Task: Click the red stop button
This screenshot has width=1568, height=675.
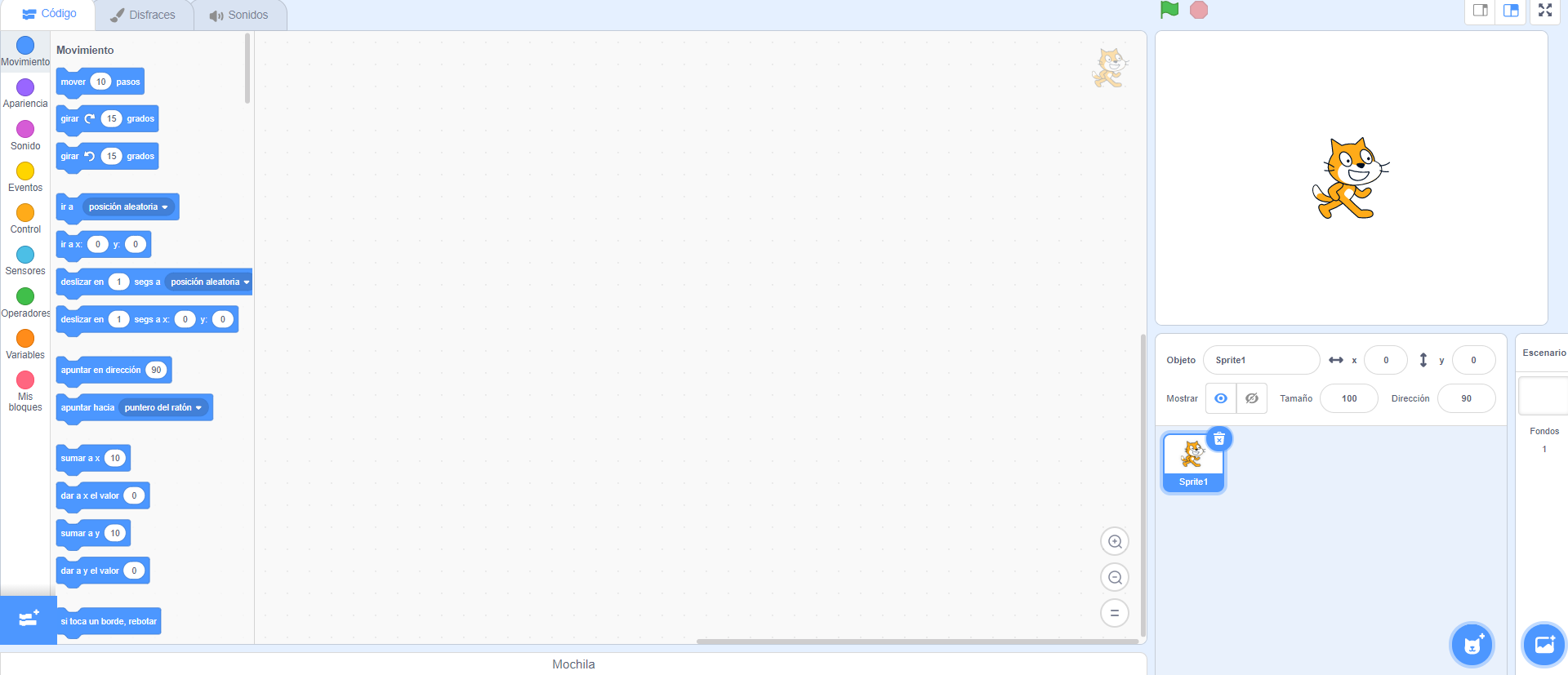Action: 1199,10
